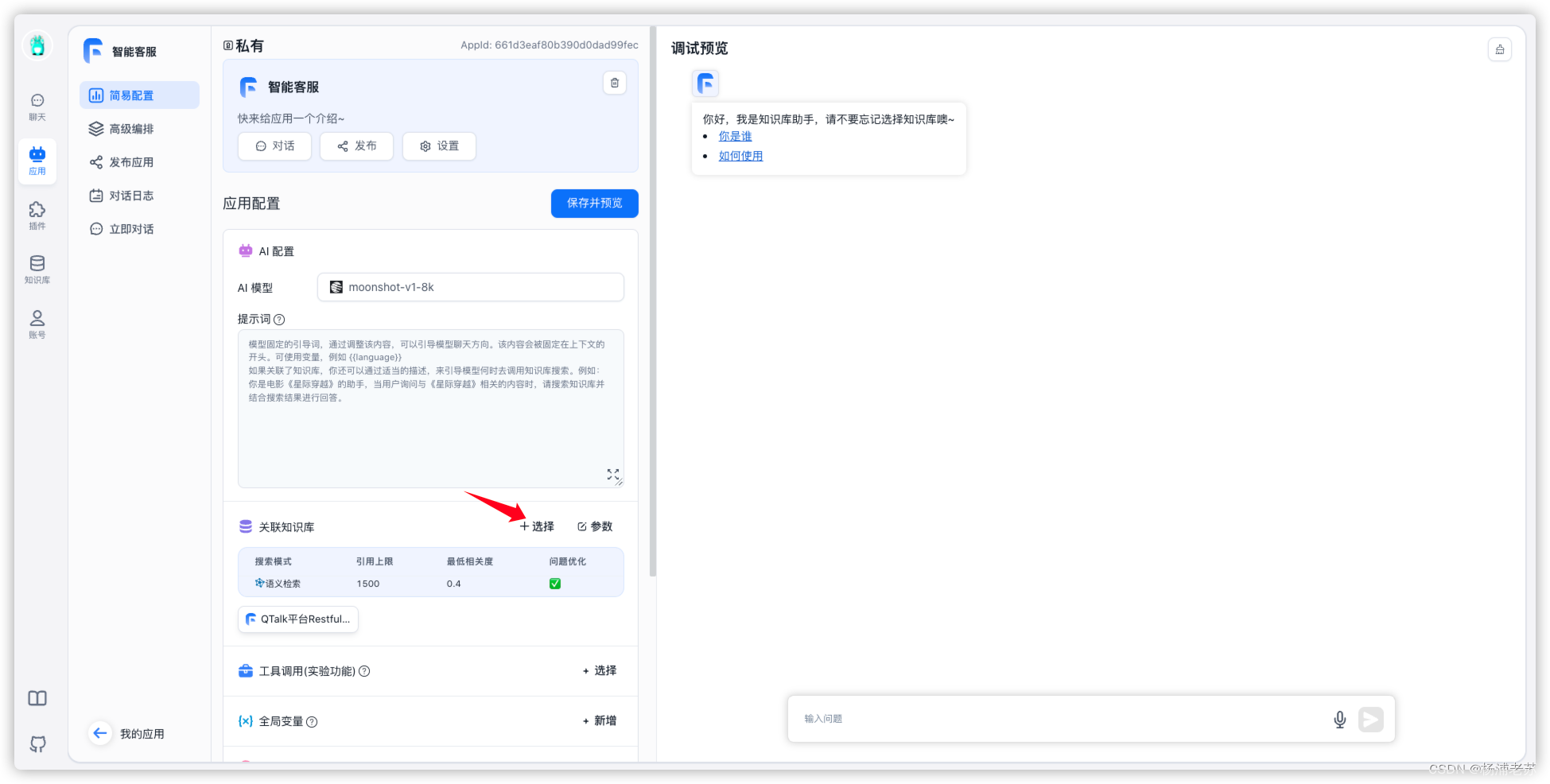Toggle the 问题优化 checkbox
Image resolution: width=1550 pixels, height=784 pixels.
point(555,584)
